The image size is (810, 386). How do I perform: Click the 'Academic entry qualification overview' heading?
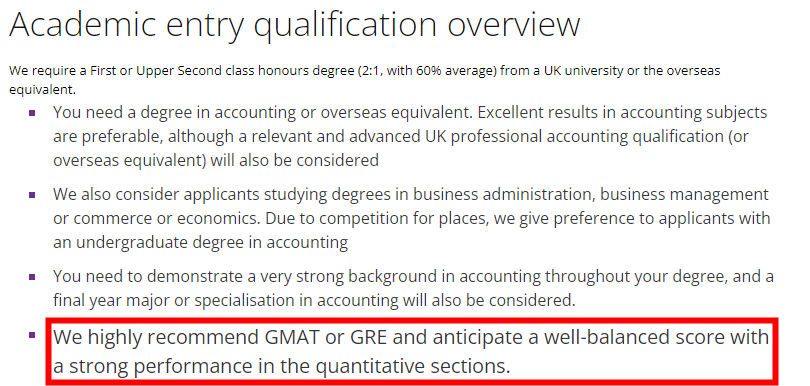click(x=294, y=25)
